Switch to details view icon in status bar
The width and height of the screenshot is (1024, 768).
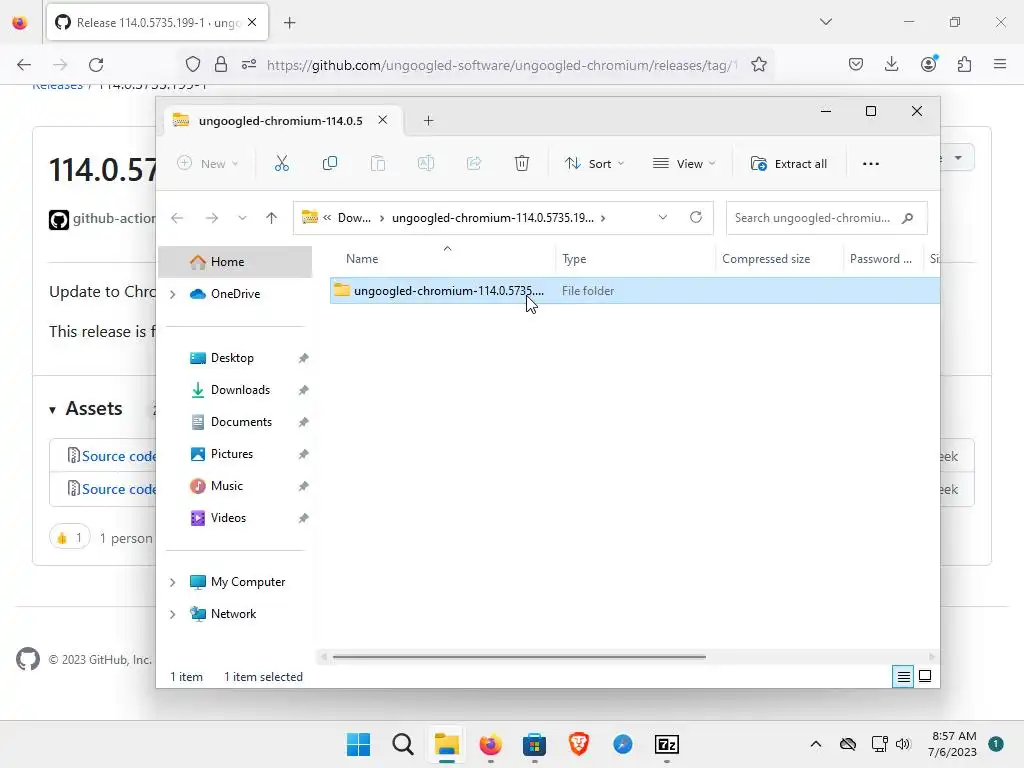tap(903, 677)
